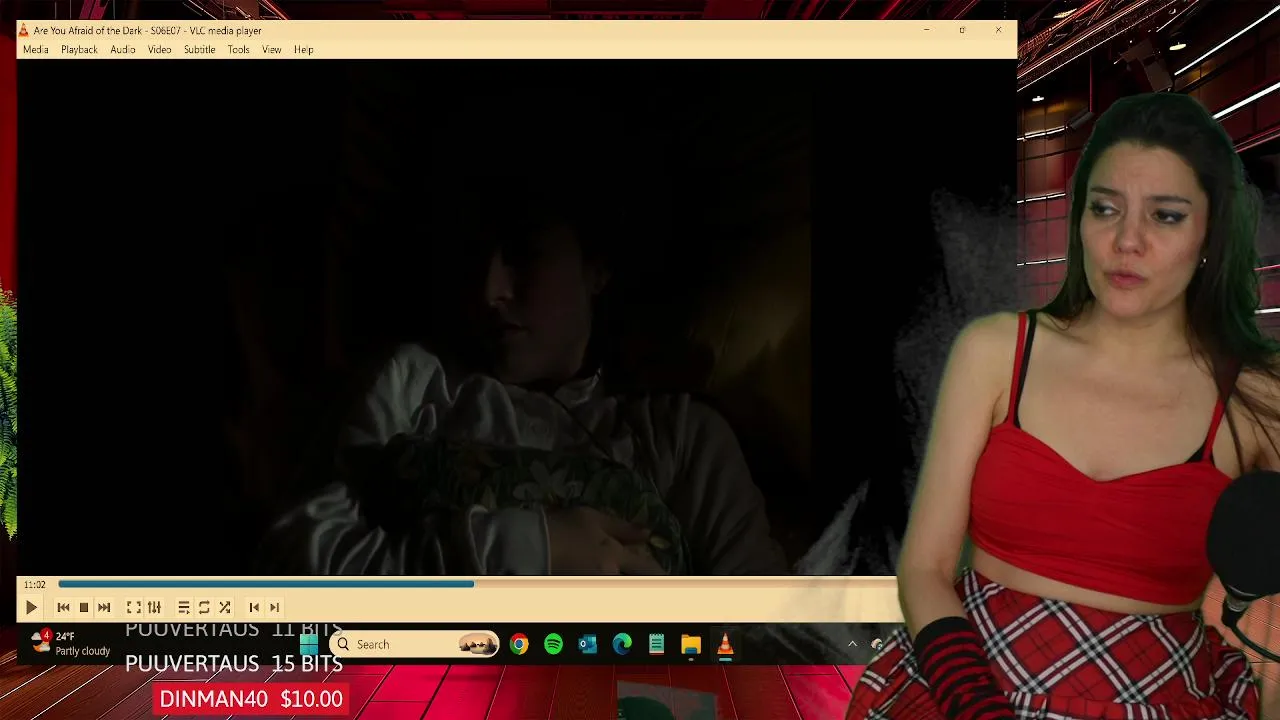
Task: Toggle shuffle random playback
Action: click(225, 607)
